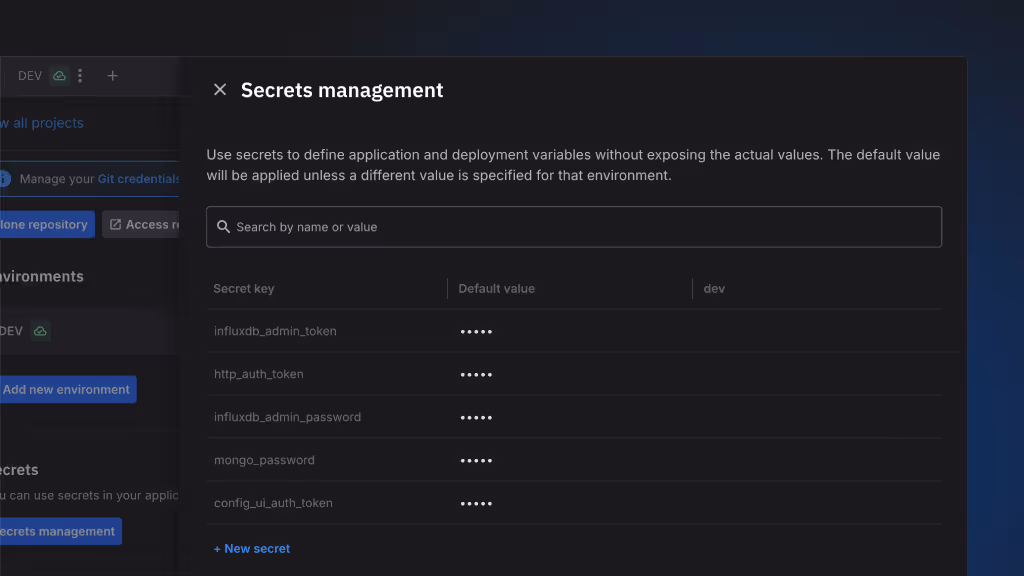
Task: Open the DEV tab kebab menu
Action: coord(80,76)
